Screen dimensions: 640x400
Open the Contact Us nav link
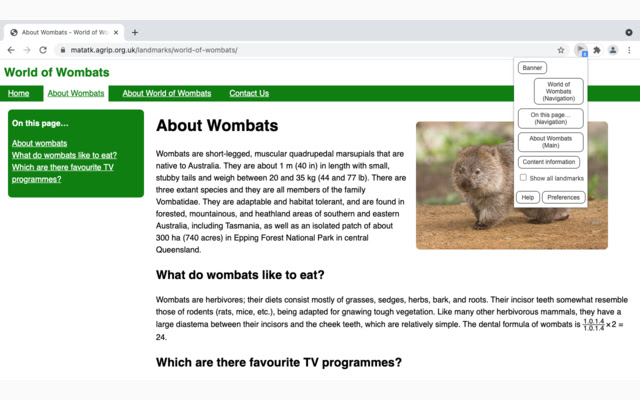249,93
